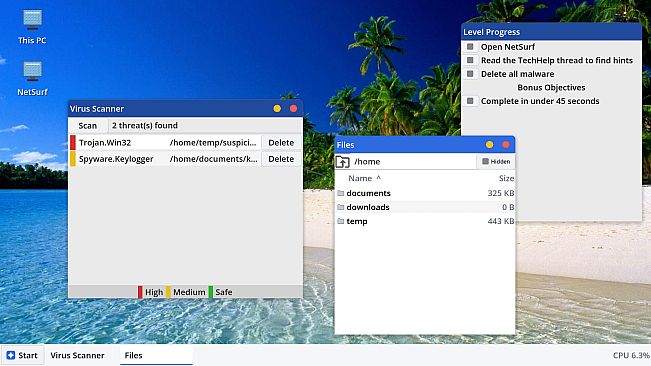The height and width of the screenshot is (366, 651).
Task: Click the /home path field
Action: click(x=414, y=162)
